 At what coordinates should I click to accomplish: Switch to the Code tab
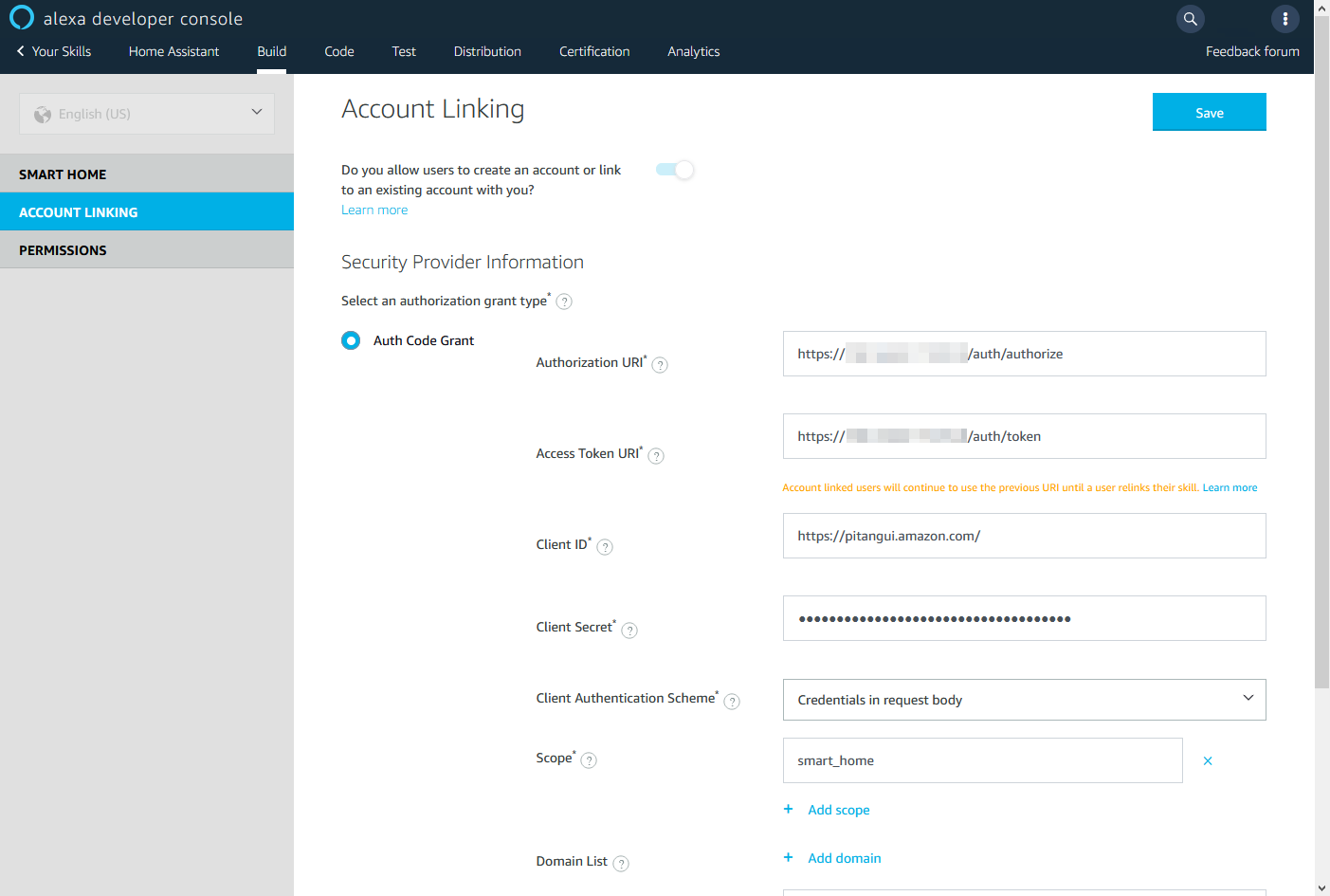coord(339,51)
